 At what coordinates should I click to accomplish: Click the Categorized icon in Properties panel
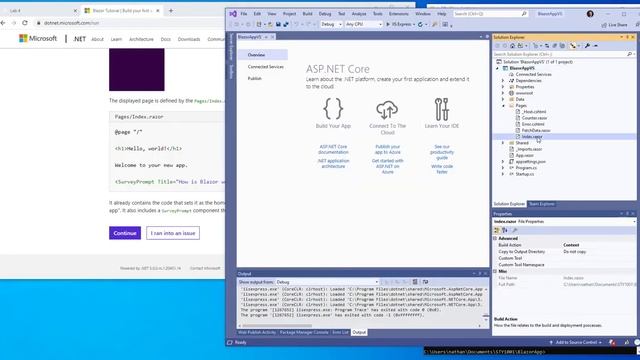coord(497,230)
